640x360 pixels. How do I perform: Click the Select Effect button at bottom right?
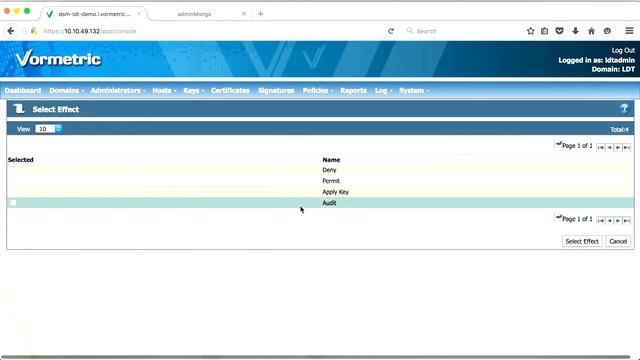click(582, 241)
